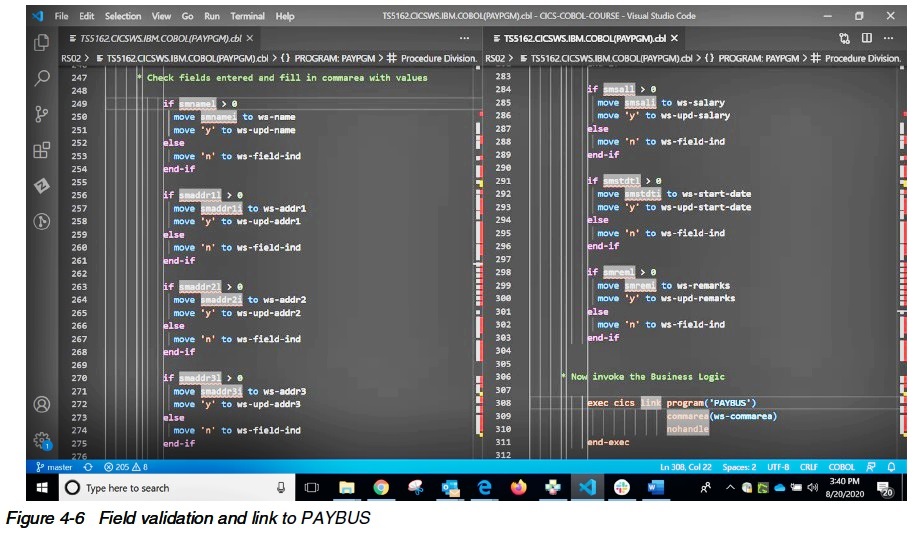Click the Accounts icon in activity bar
The image size is (916, 533).
(41, 405)
